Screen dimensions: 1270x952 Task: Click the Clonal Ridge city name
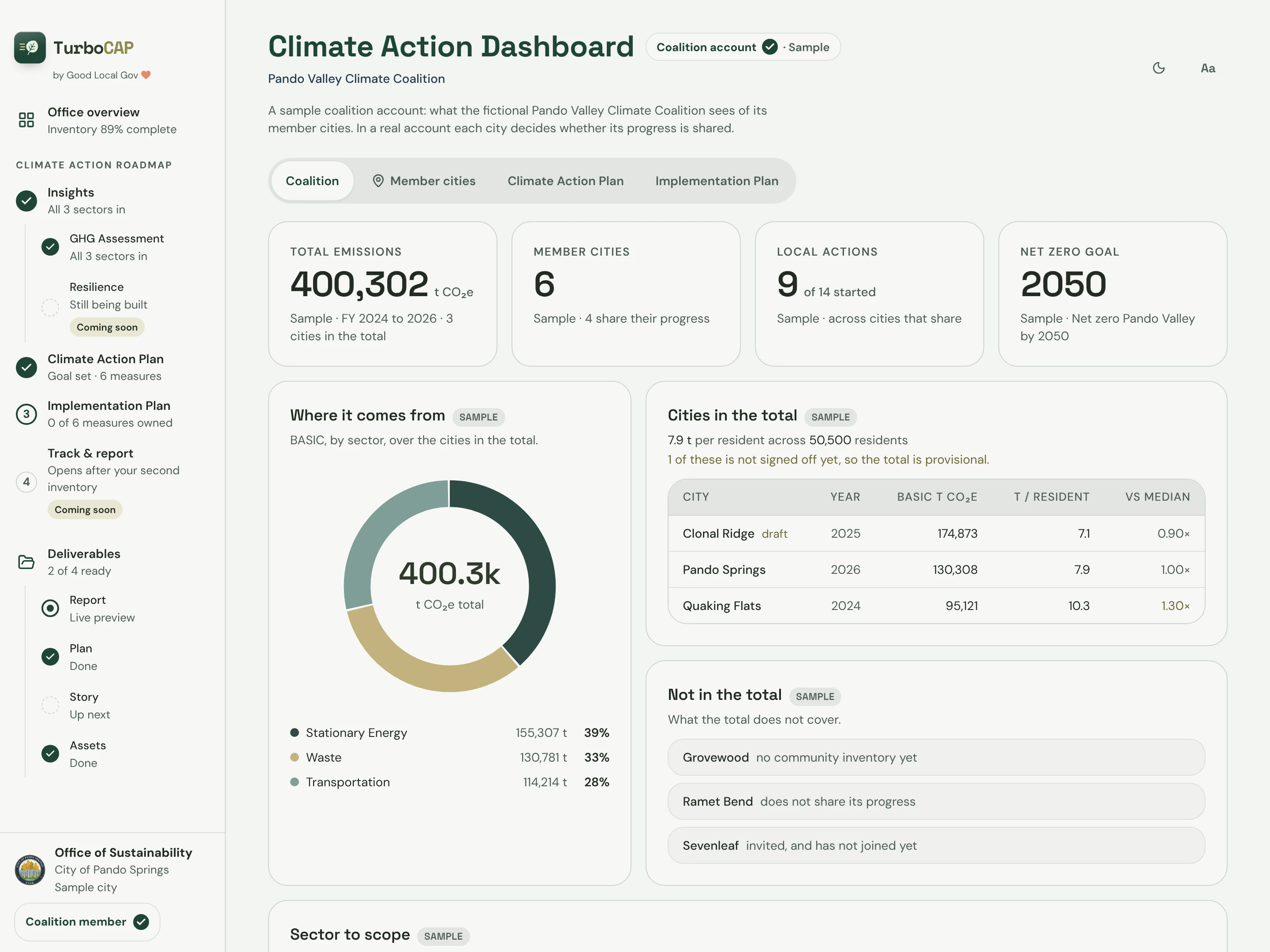(x=718, y=534)
